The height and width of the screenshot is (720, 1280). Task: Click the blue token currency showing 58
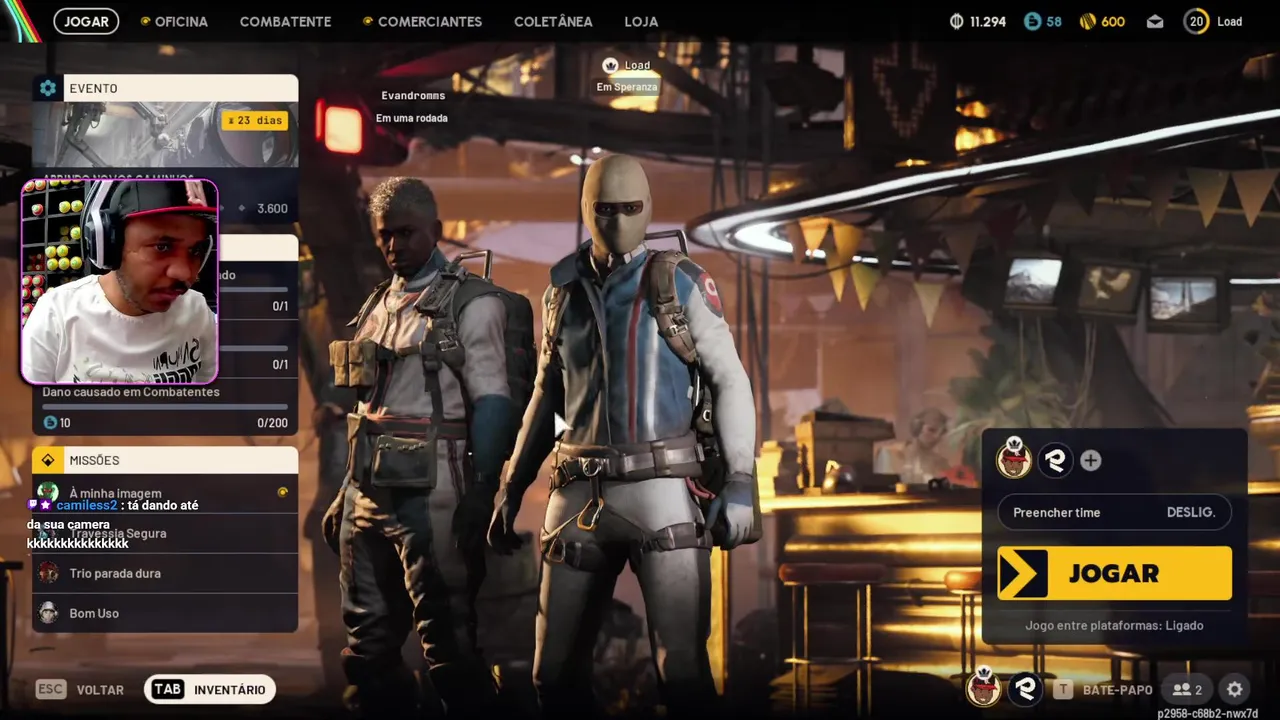pyautogui.click(x=1043, y=21)
